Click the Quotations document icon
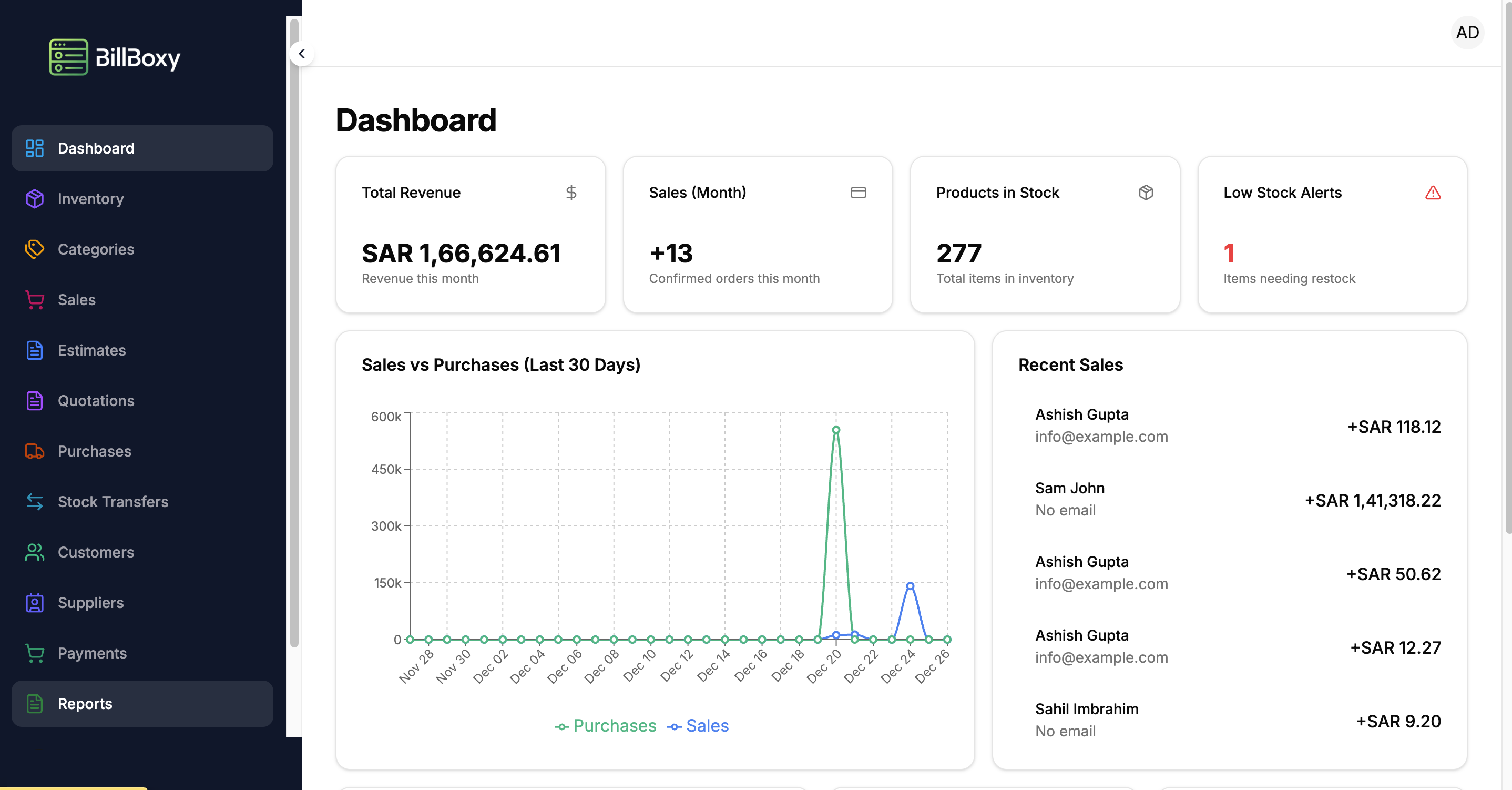Image resolution: width=1512 pixels, height=790 pixels. coord(34,401)
